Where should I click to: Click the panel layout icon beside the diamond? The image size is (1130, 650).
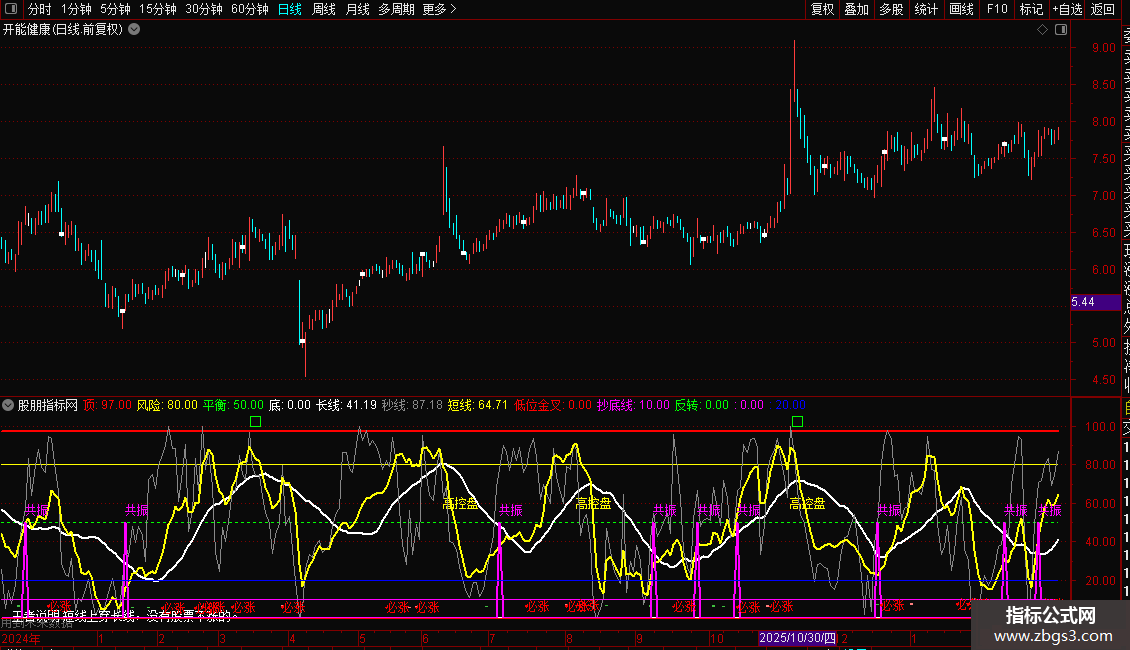coord(1059,29)
